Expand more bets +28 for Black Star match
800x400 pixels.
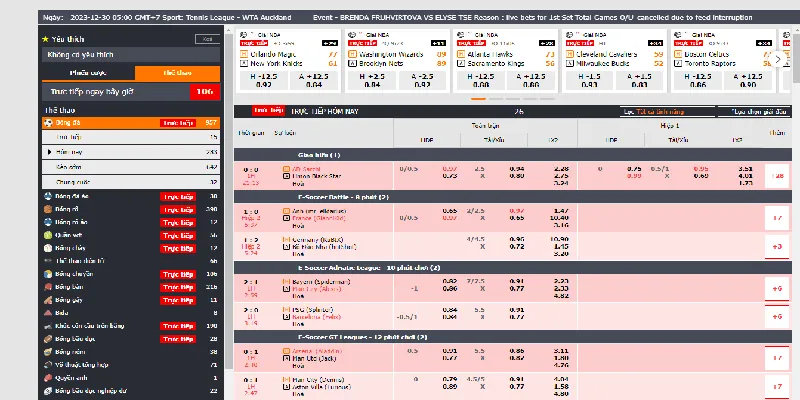pos(777,176)
